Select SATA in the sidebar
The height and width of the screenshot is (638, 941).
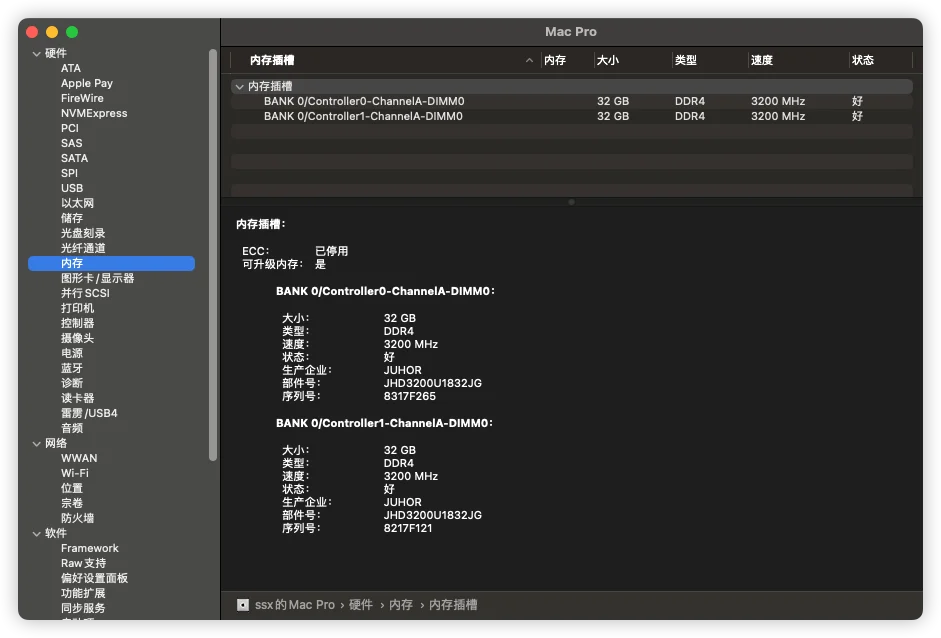[x=74, y=158]
